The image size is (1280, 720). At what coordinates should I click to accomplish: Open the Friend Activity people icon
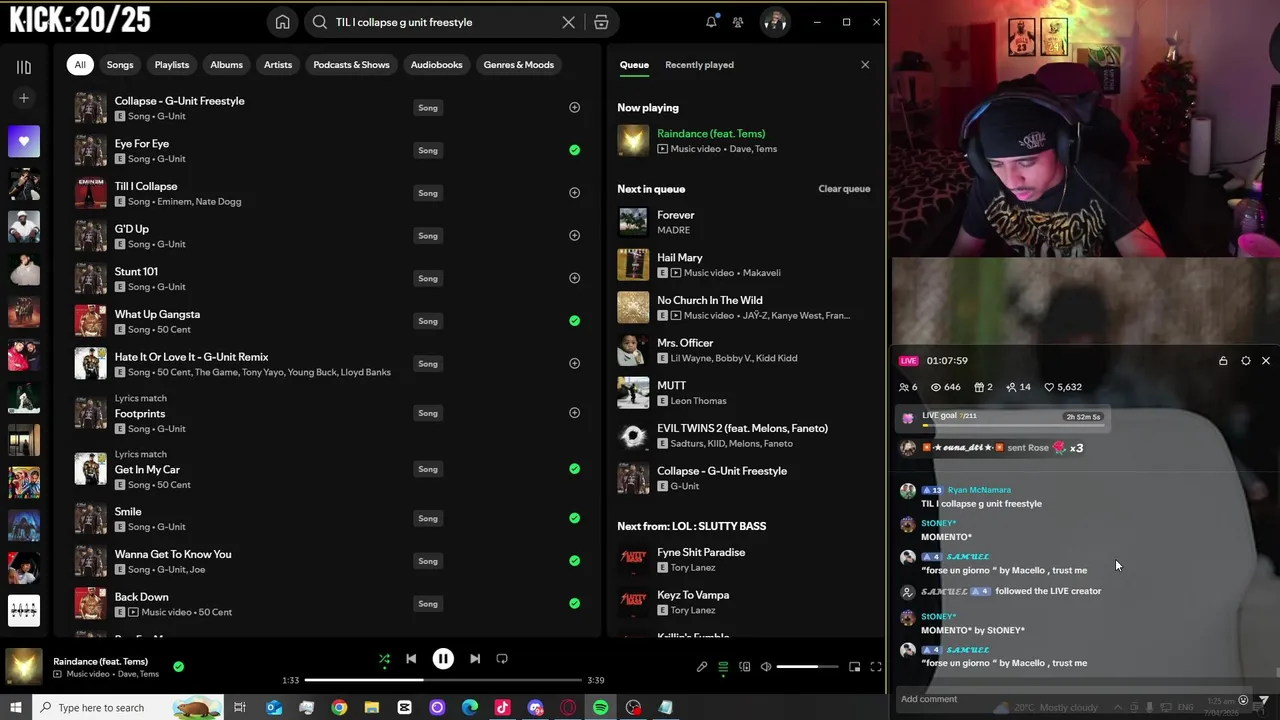(x=738, y=22)
